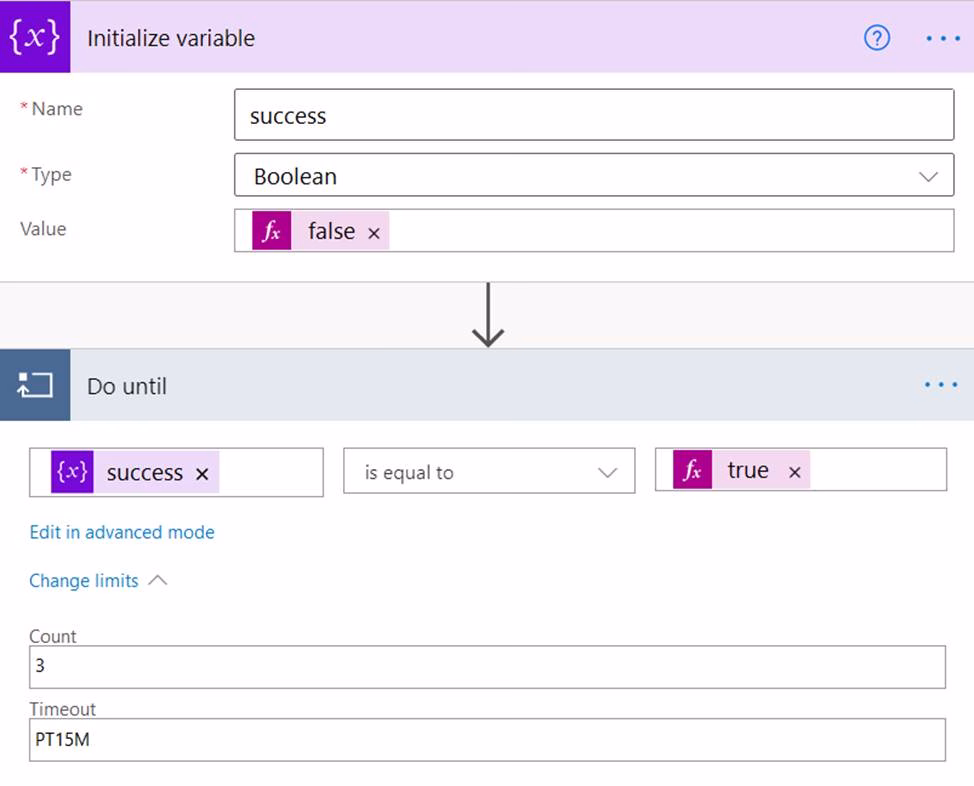The height and width of the screenshot is (786, 974).
Task: Open the Type dropdown showing Boolean
Action: pos(593,176)
